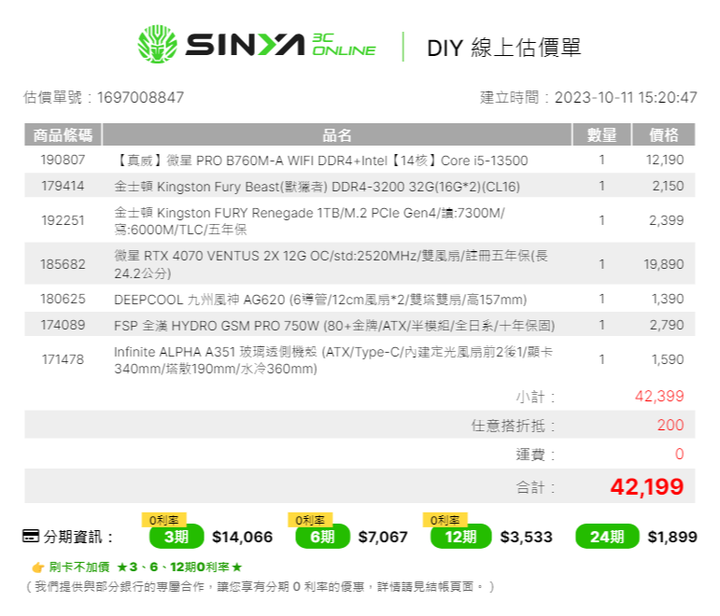Click the 0利率 tag above 3期
This screenshot has width=720, height=616.
[164, 520]
